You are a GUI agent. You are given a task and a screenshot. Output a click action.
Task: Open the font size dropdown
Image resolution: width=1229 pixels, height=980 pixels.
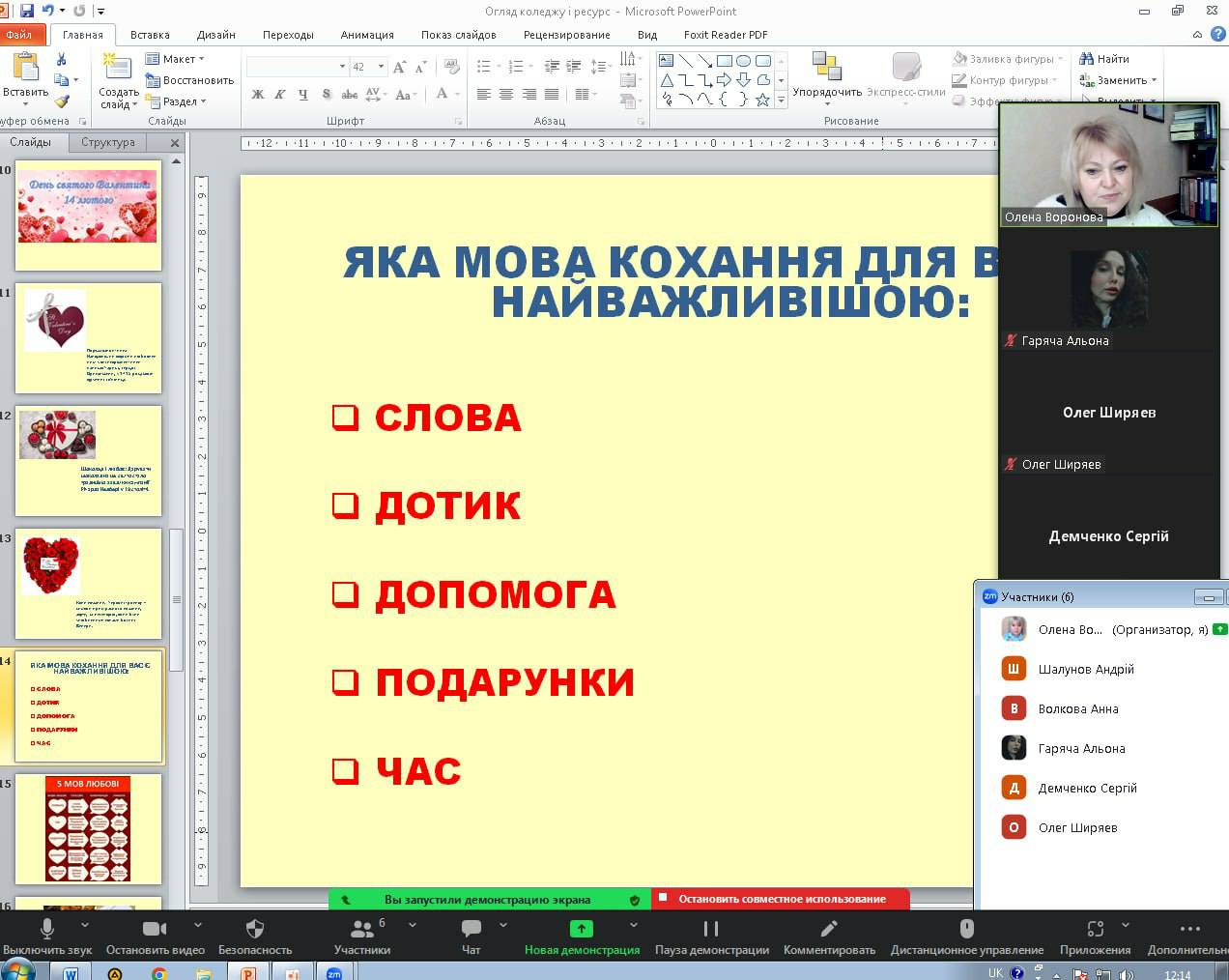coord(381,67)
